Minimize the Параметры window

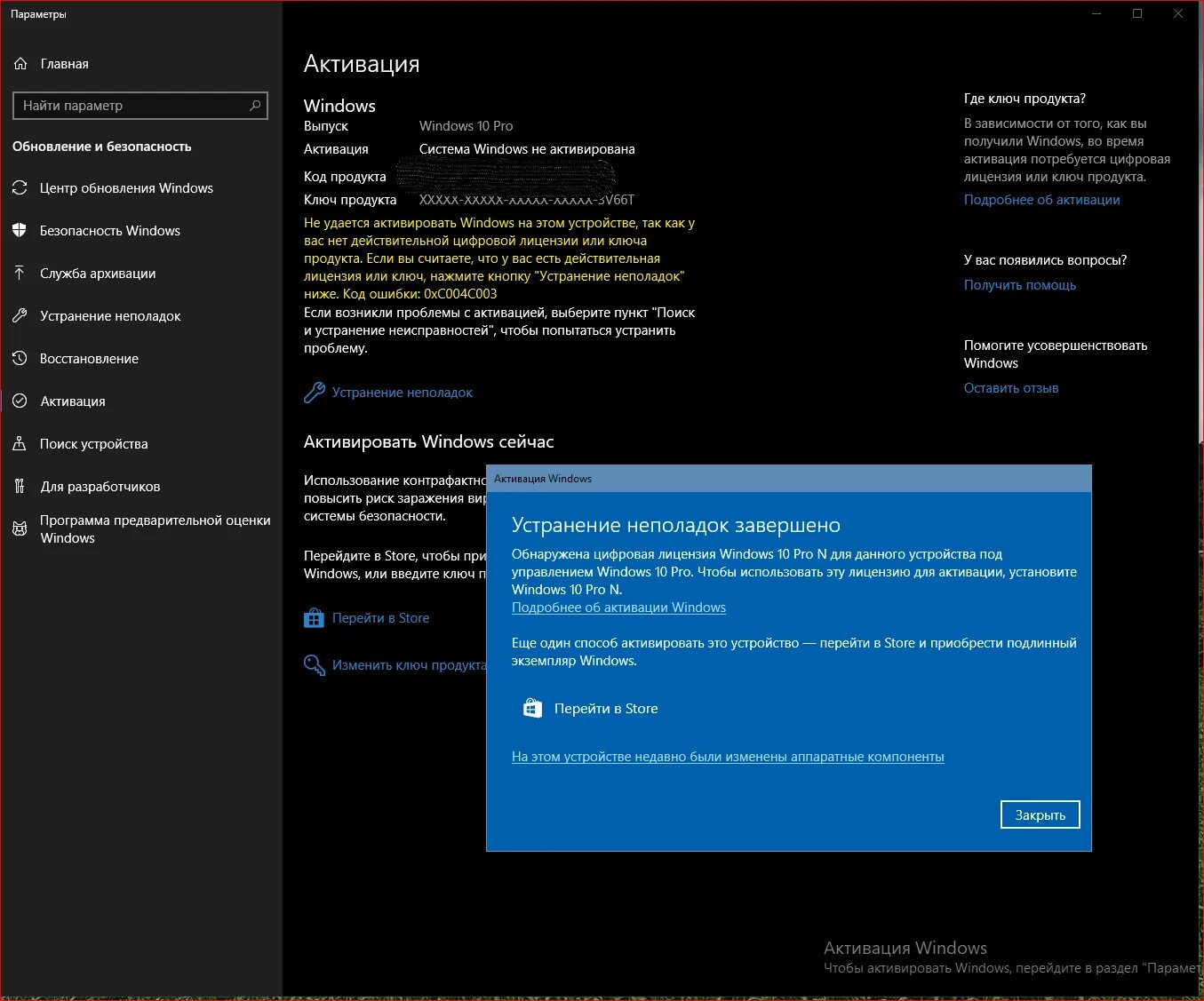(x=1096, y=13)
